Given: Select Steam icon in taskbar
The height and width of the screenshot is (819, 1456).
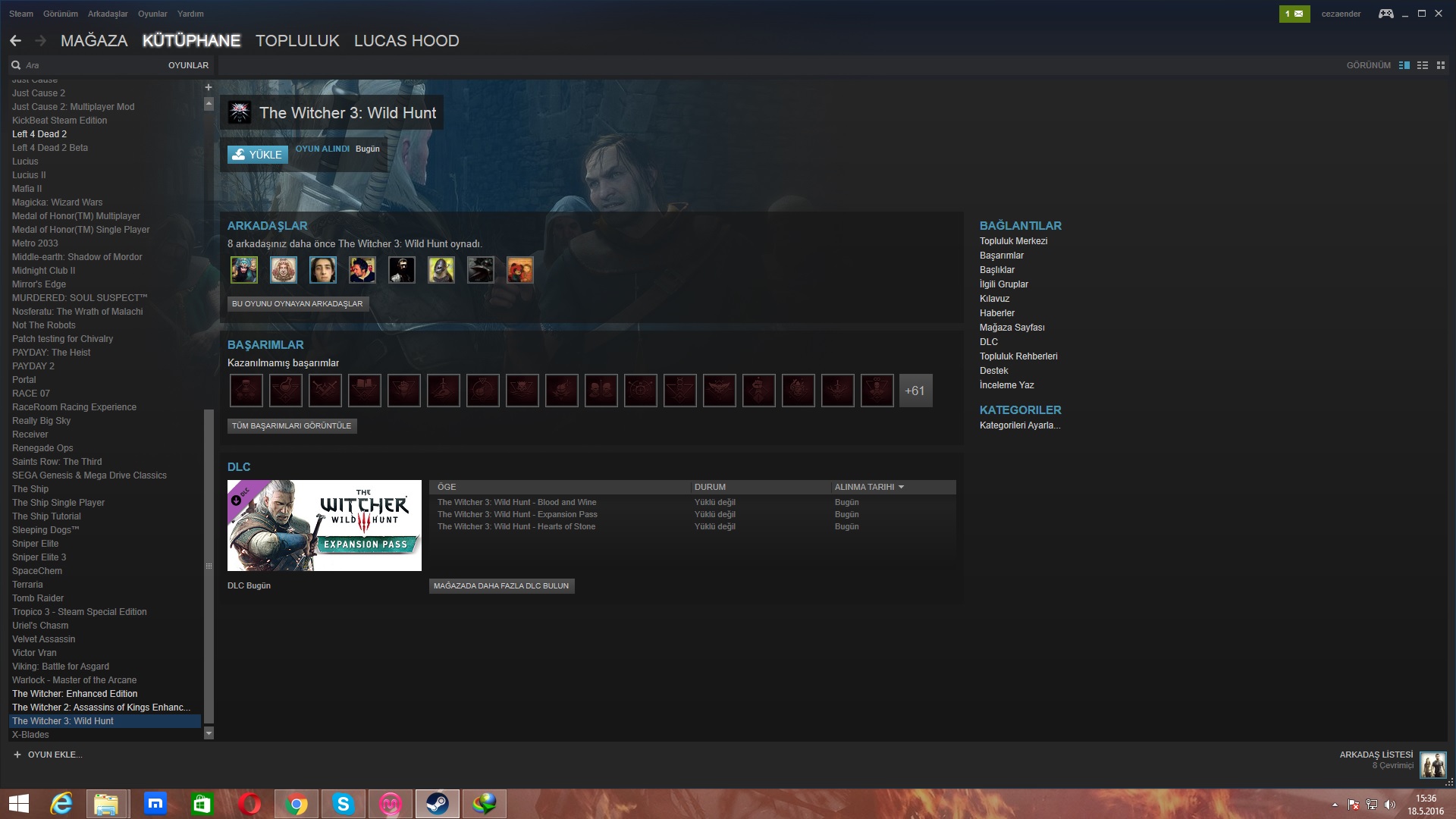Looking at the screenshot, I should 438,804.
